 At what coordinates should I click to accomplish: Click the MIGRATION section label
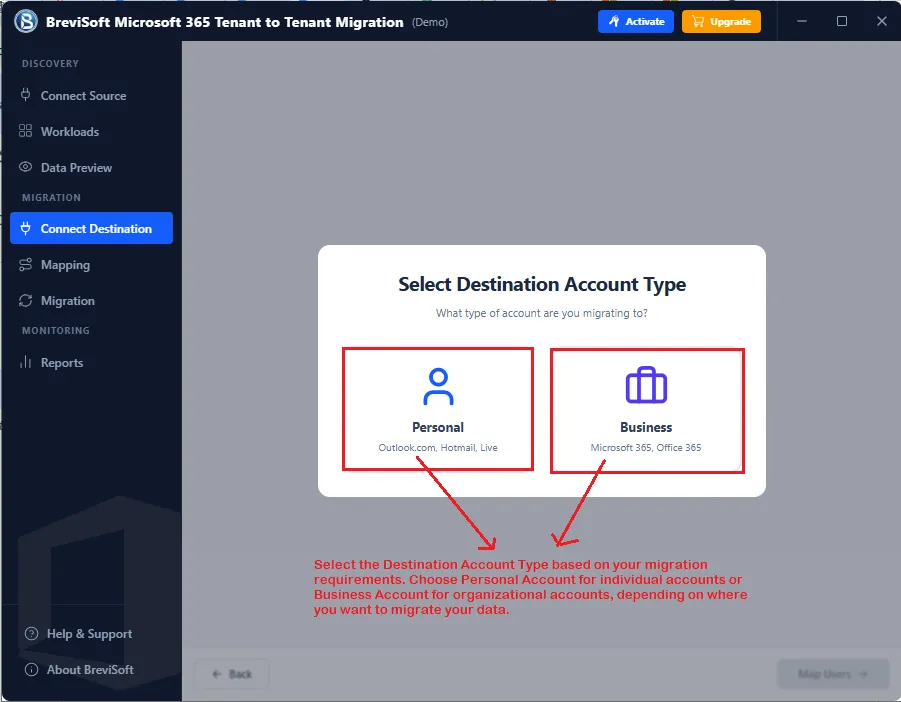coord(51,198)
